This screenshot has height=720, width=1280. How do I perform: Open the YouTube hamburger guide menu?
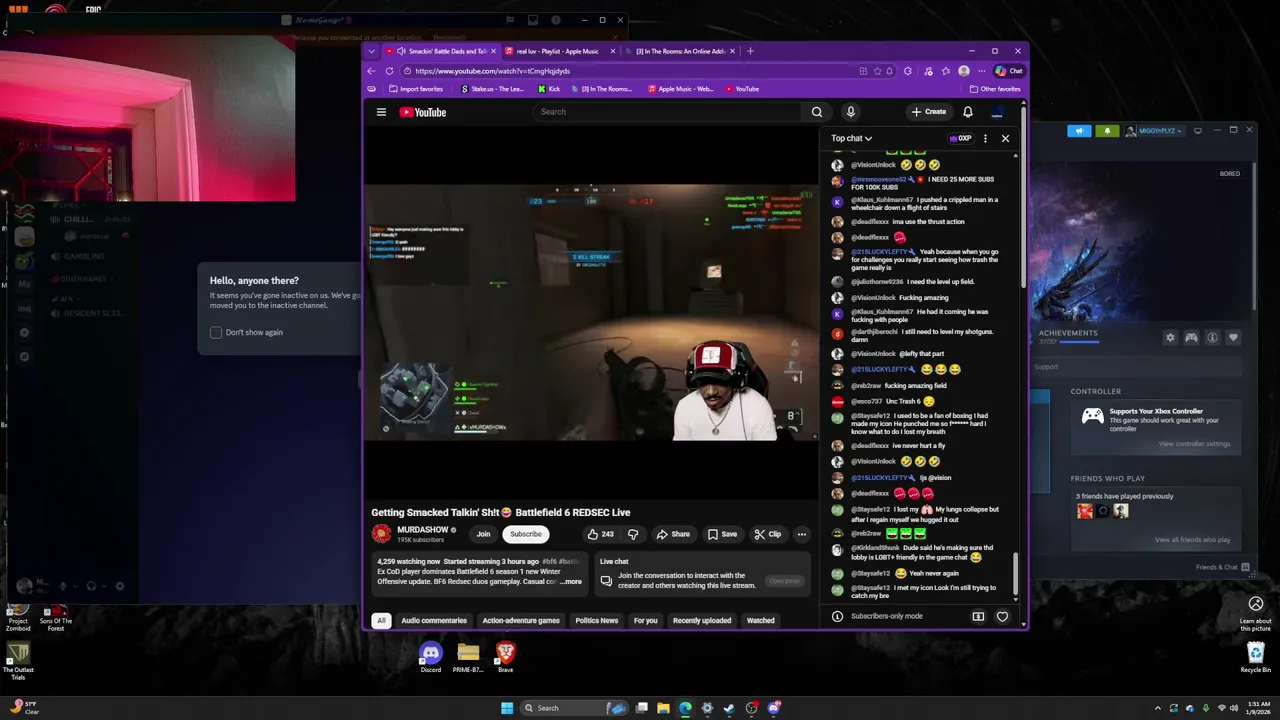tap(381, 112)
